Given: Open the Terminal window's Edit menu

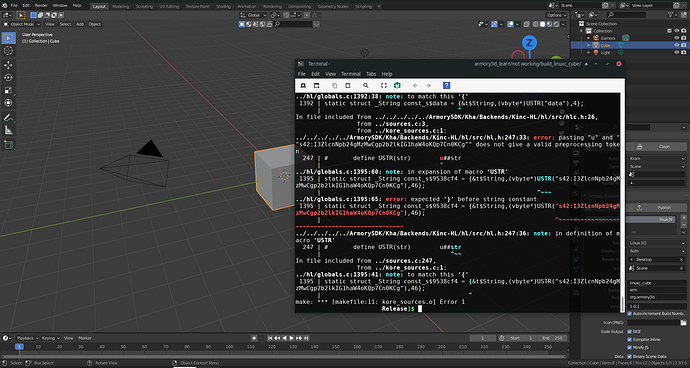Looking at the screenshot, I should tap(316, 74).
